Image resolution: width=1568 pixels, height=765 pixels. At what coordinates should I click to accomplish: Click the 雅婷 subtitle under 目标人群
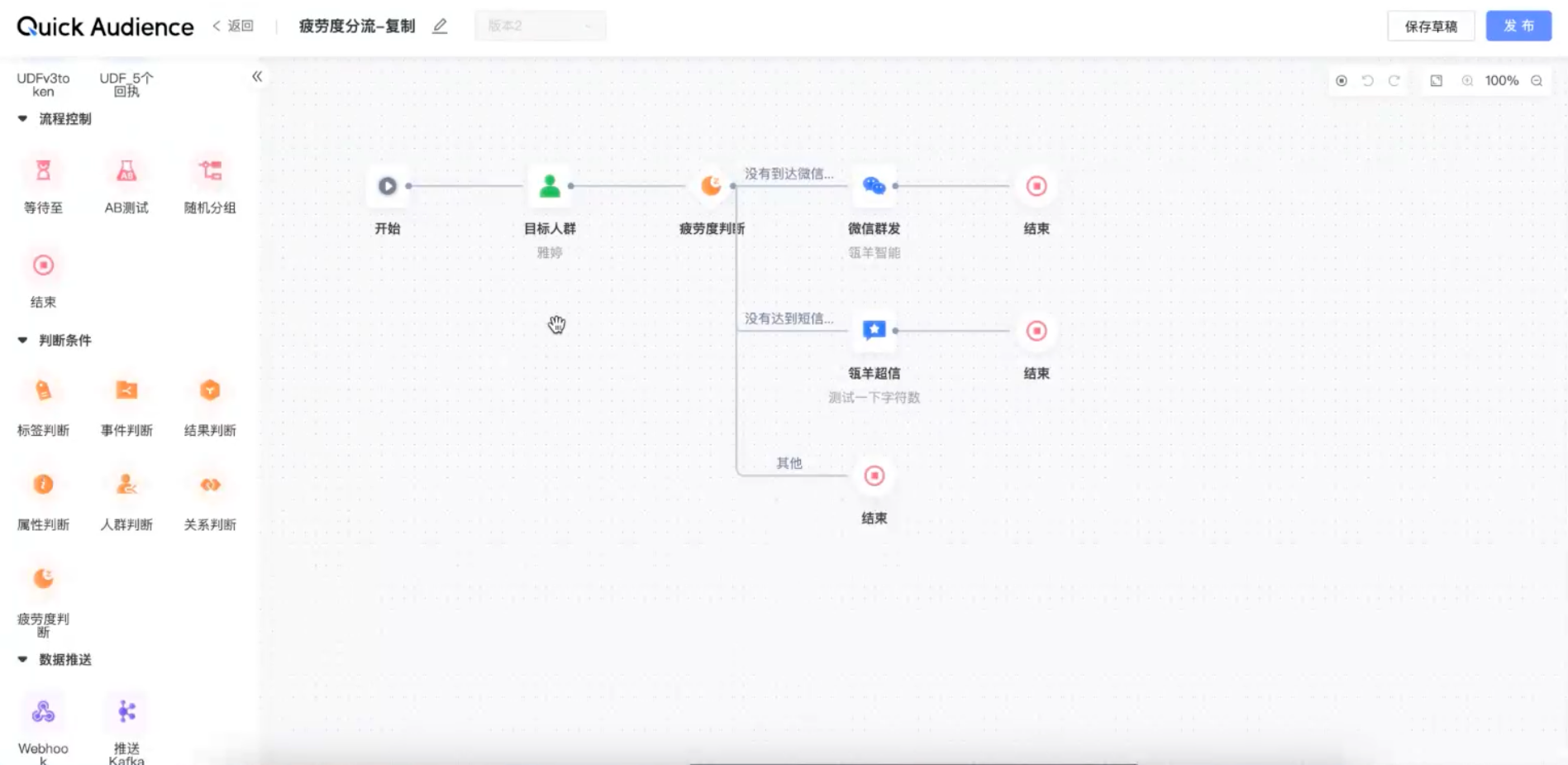(550, 253)
